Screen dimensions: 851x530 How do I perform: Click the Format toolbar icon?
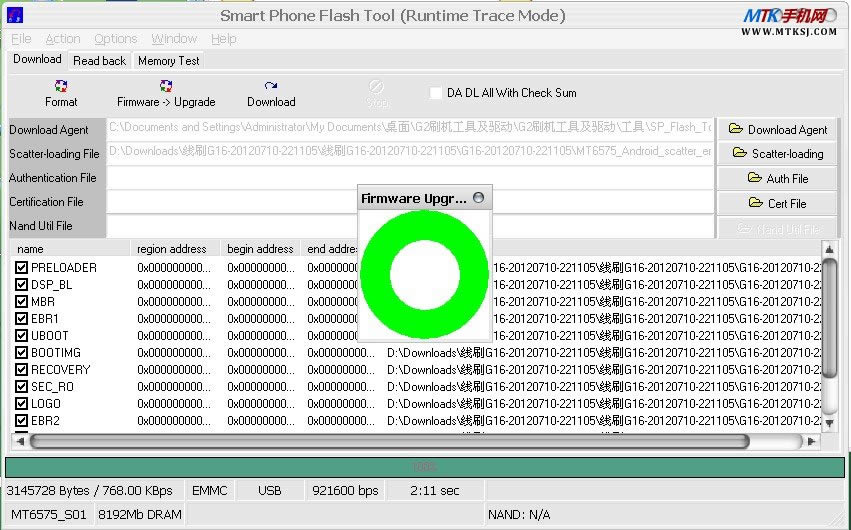coord(61,87)
